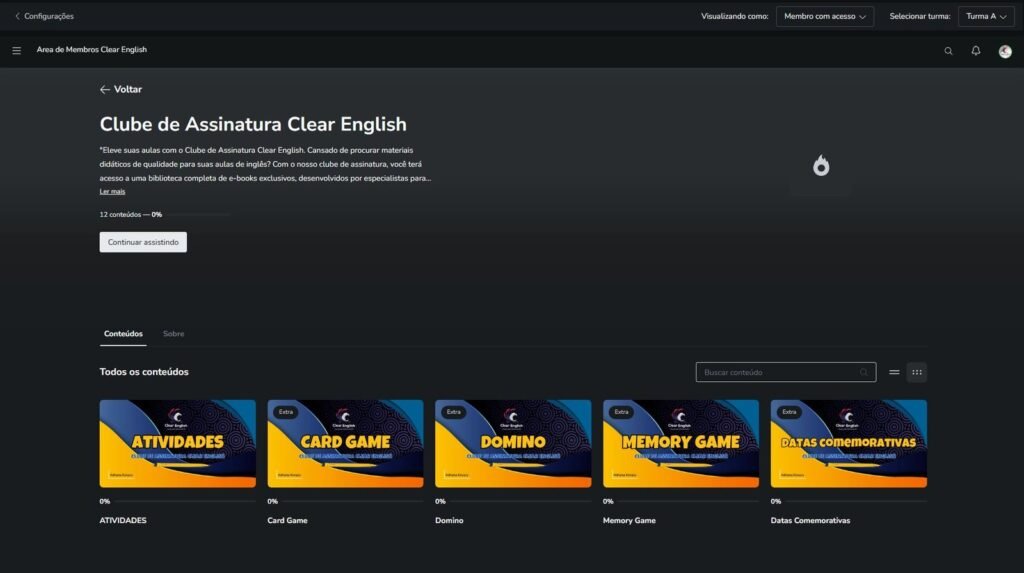Viewport: 1024px width, 573px height.
Task: Select the Conteúdos tab
Action: 123,334
